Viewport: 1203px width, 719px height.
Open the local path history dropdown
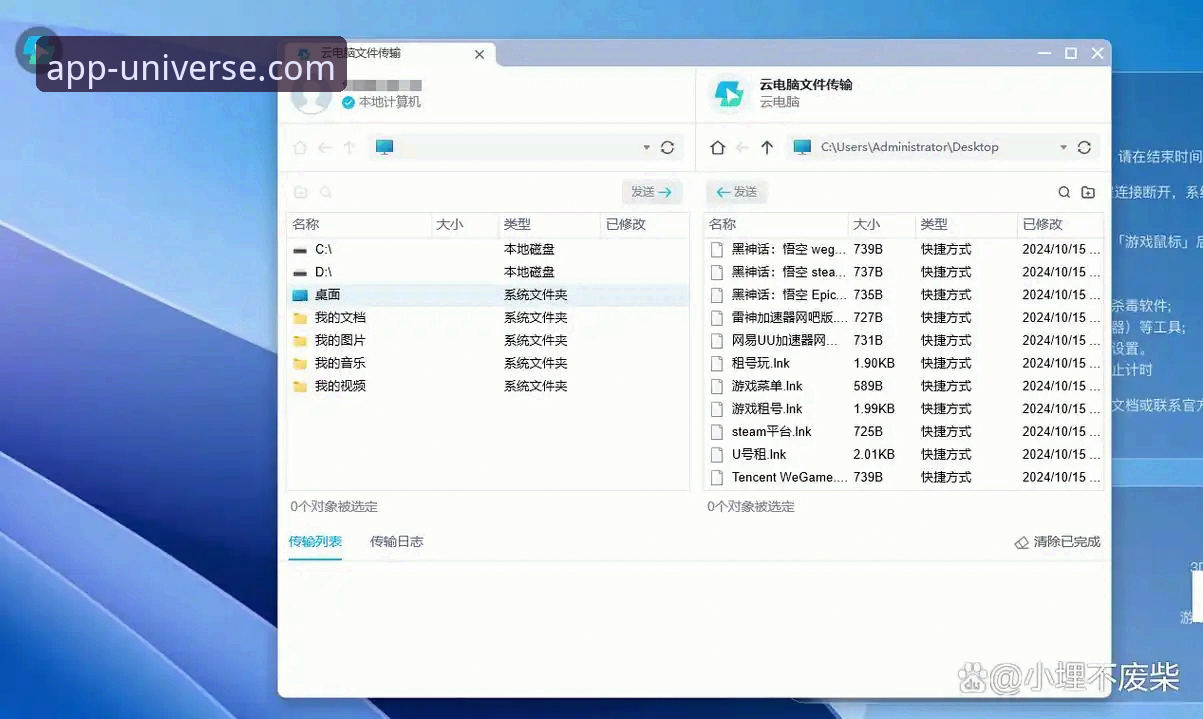647,147
